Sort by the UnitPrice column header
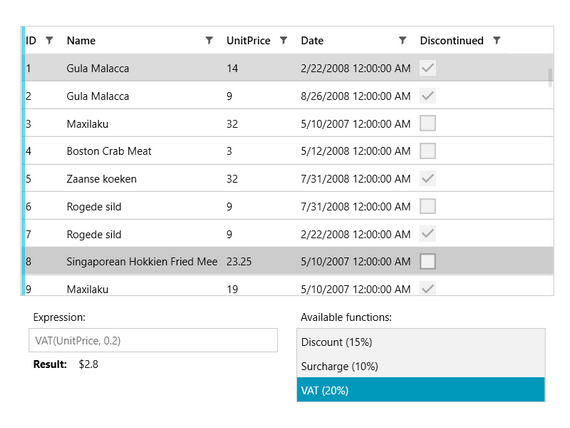Image resolution: width=570 pixels, height=428 pixels. tap(248, 40)
